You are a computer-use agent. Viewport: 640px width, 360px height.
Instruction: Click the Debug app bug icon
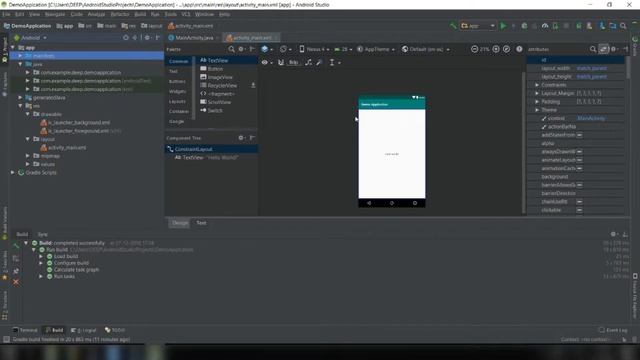pos(524,26)
